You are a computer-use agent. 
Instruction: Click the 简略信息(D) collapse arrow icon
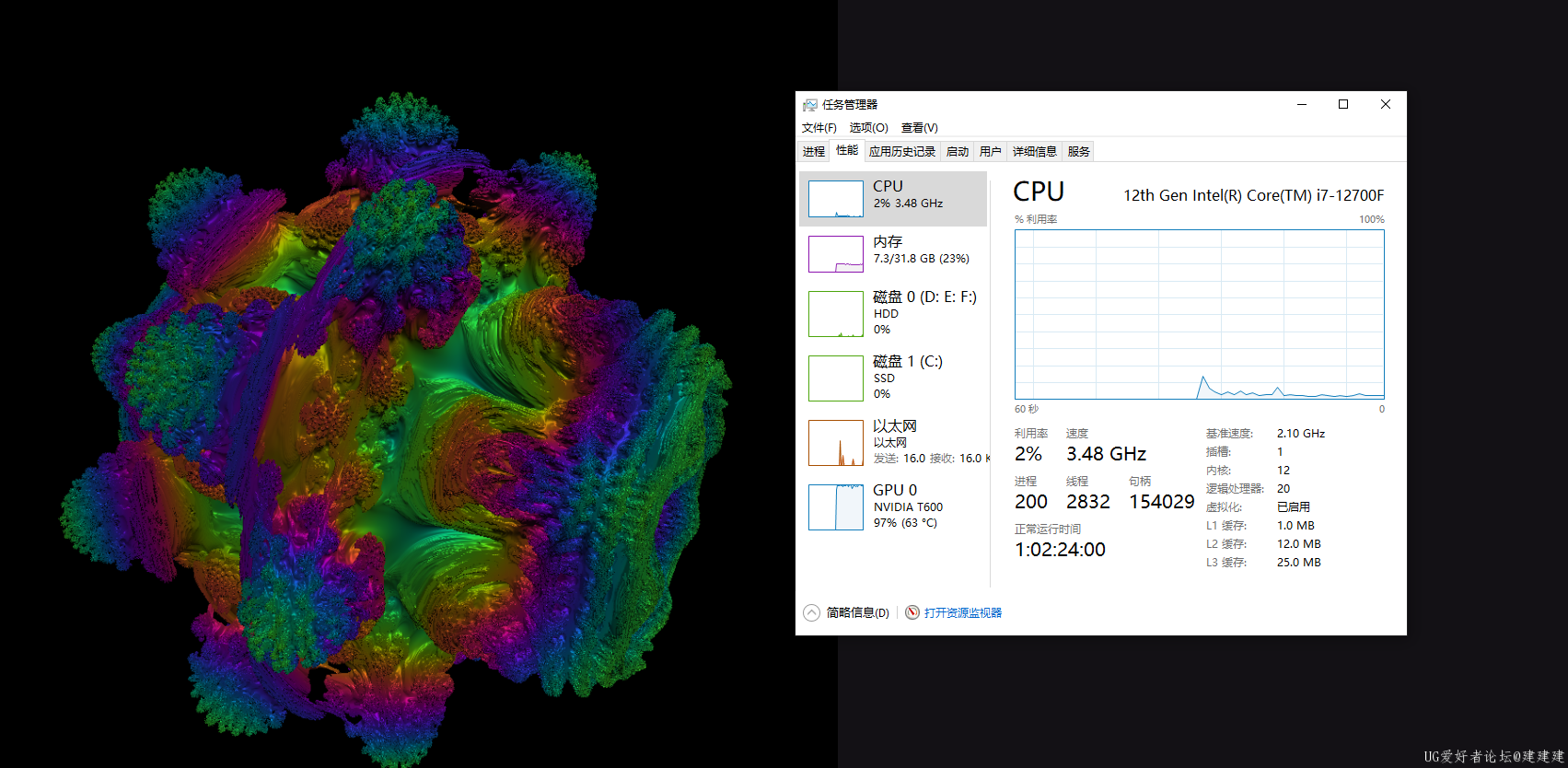[811, 612]
